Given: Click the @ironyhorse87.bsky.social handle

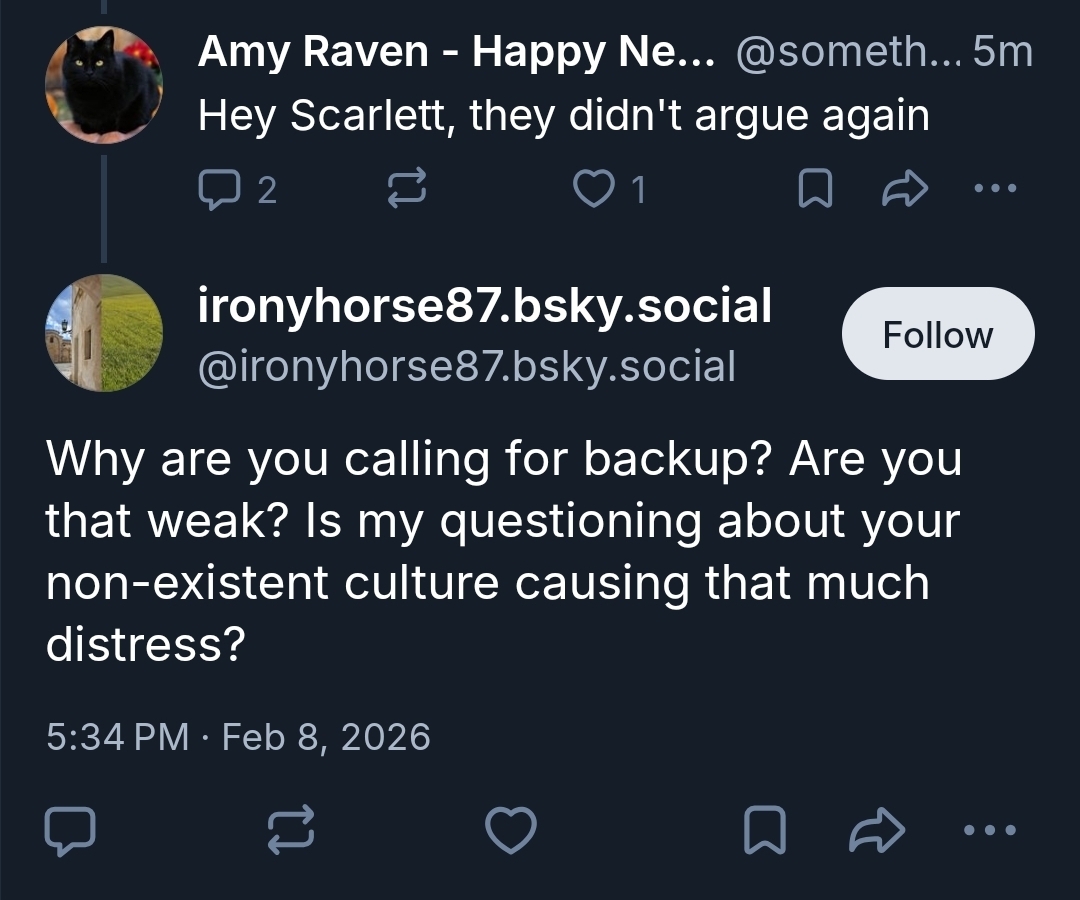Looking at the screenshot, I should (x=467, y=367).
